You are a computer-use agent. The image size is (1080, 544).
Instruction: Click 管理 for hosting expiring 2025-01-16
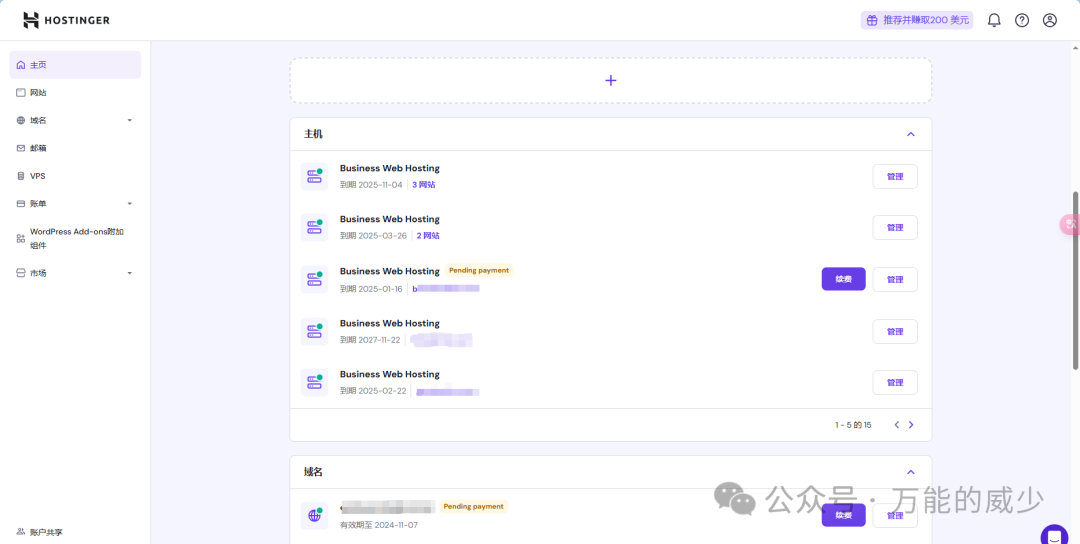pos(895,279)
